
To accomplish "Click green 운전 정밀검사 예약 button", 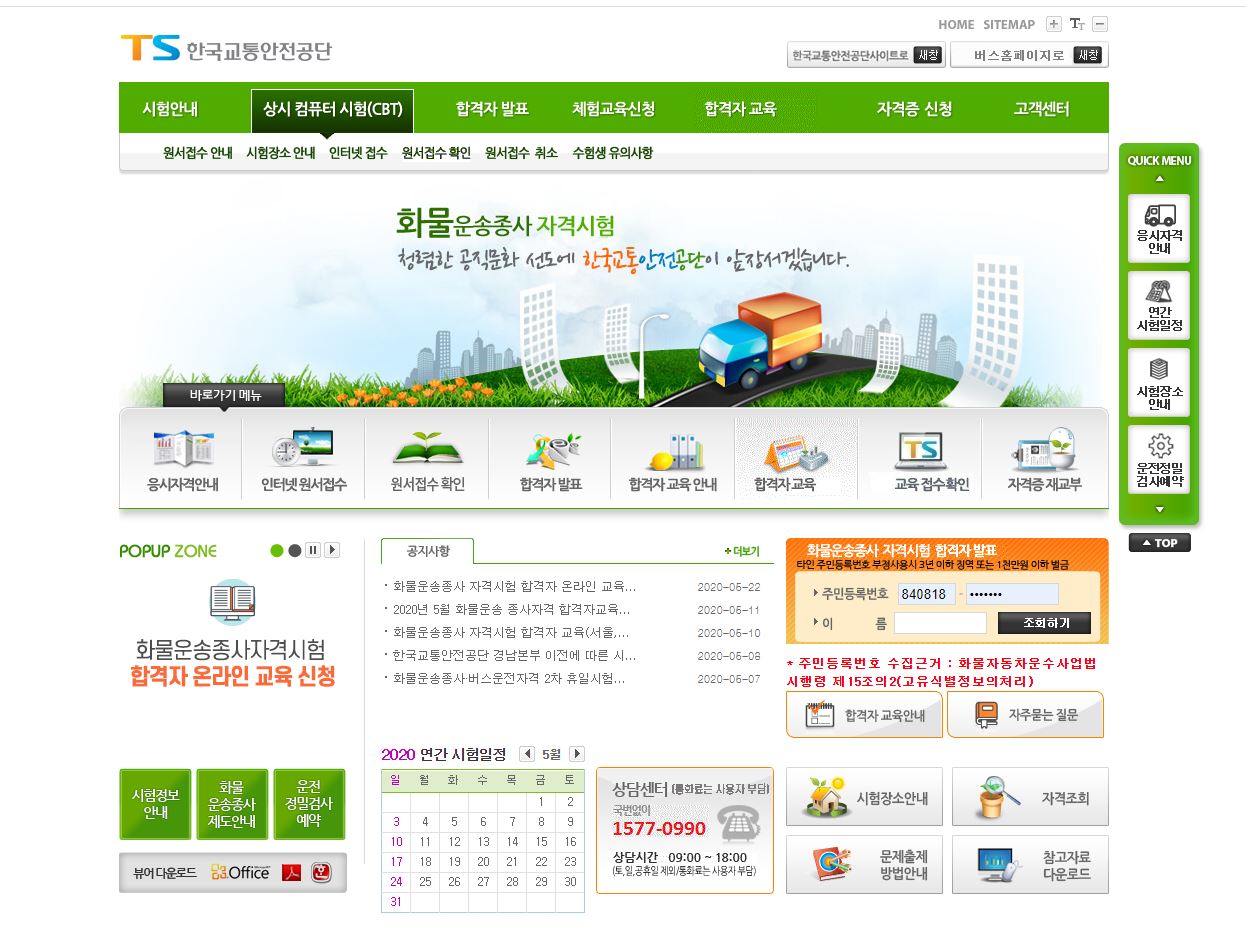I will pos(309,804).
